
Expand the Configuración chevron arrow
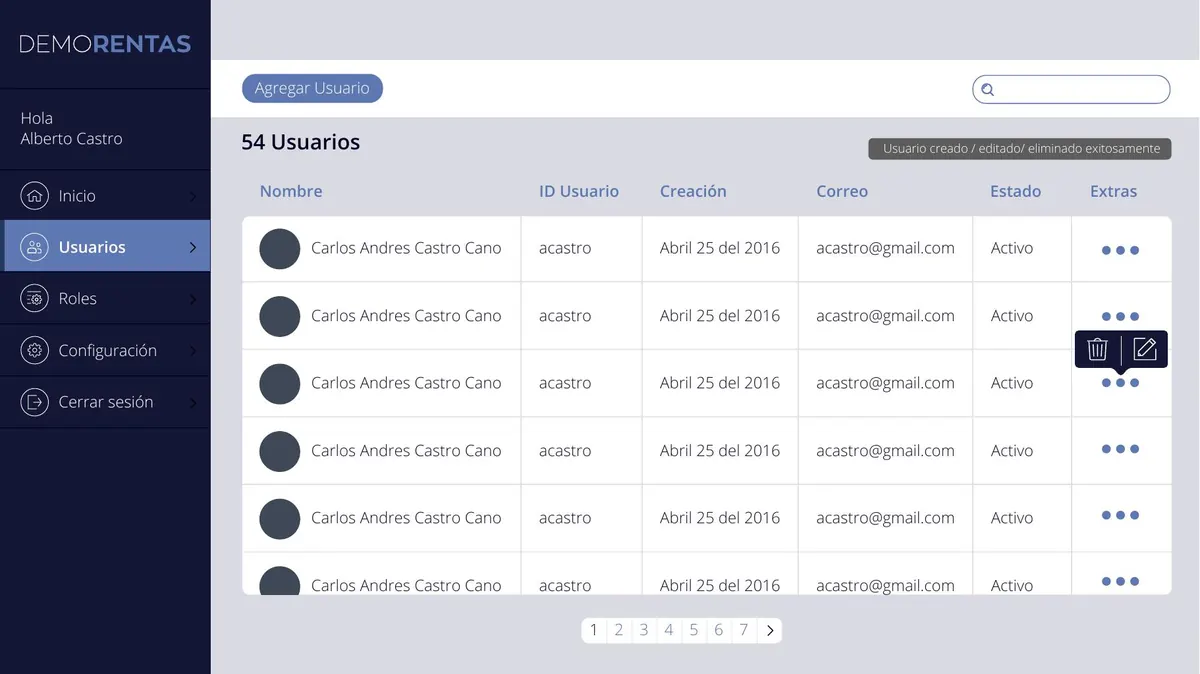(x=193, y=351)
